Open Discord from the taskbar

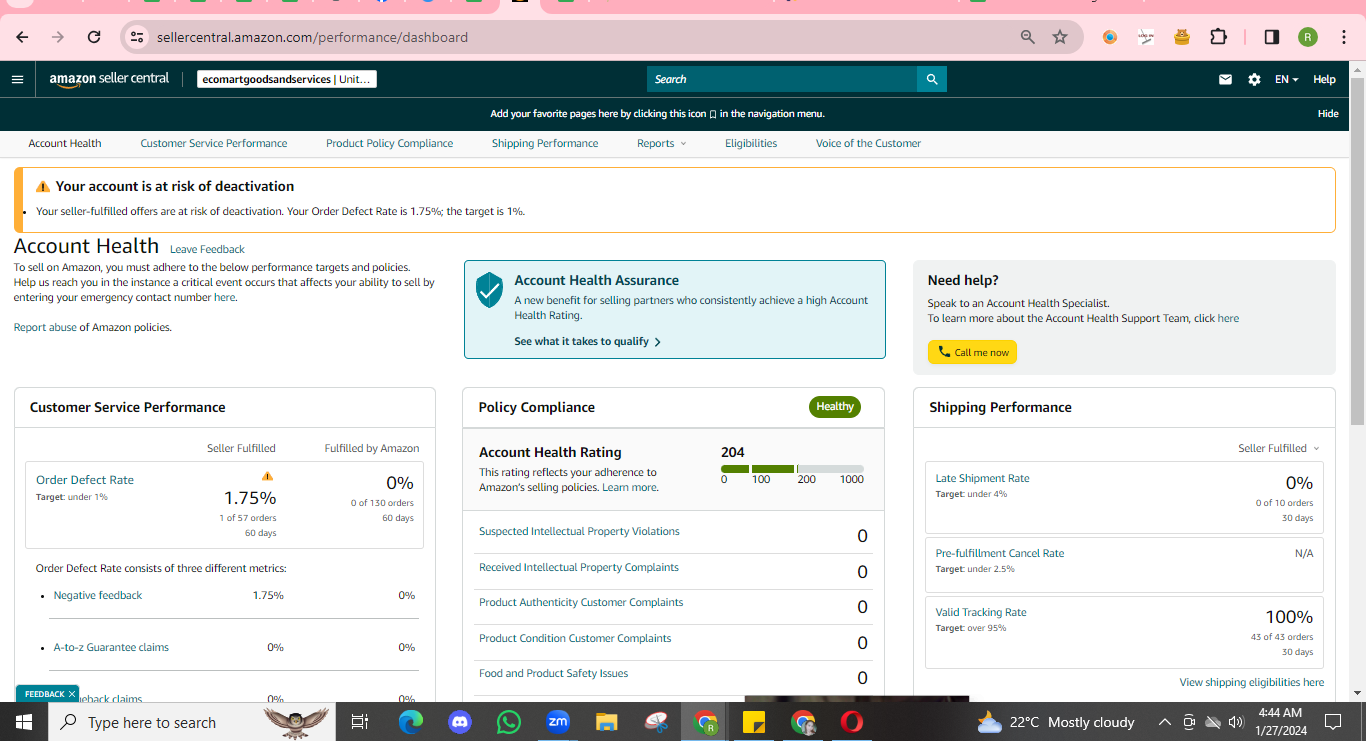(x=460, y=722)
